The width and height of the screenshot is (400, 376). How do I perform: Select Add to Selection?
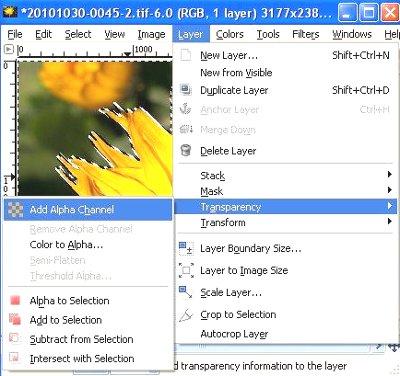(x=88, y=320)
